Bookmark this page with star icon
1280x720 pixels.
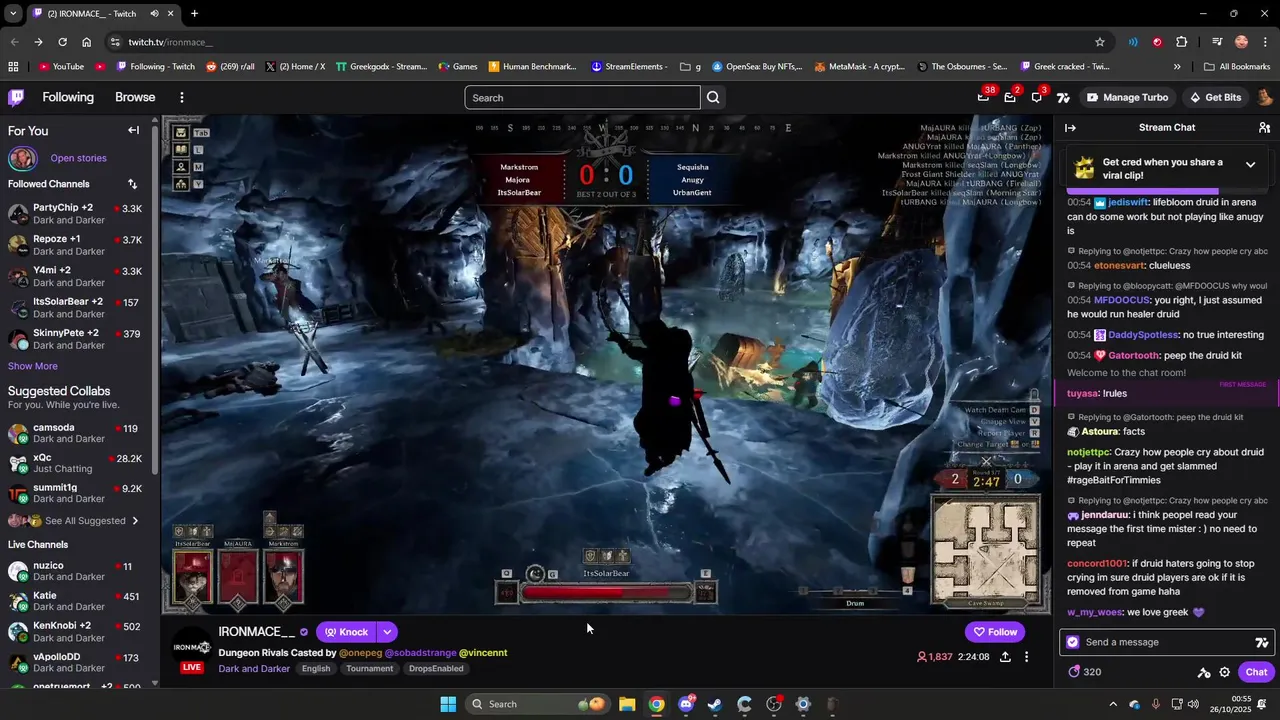(x=1100, y=42)
